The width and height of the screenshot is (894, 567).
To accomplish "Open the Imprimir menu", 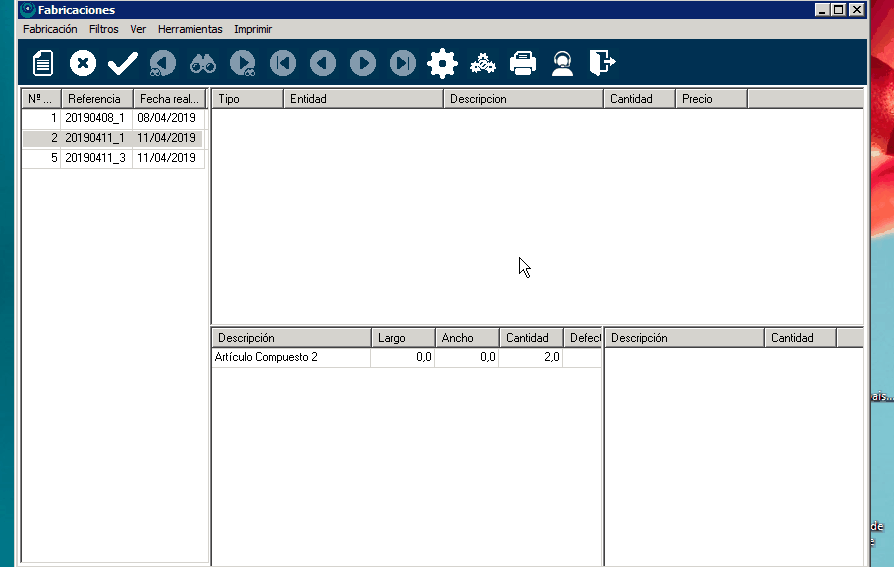I will point(253,29).
